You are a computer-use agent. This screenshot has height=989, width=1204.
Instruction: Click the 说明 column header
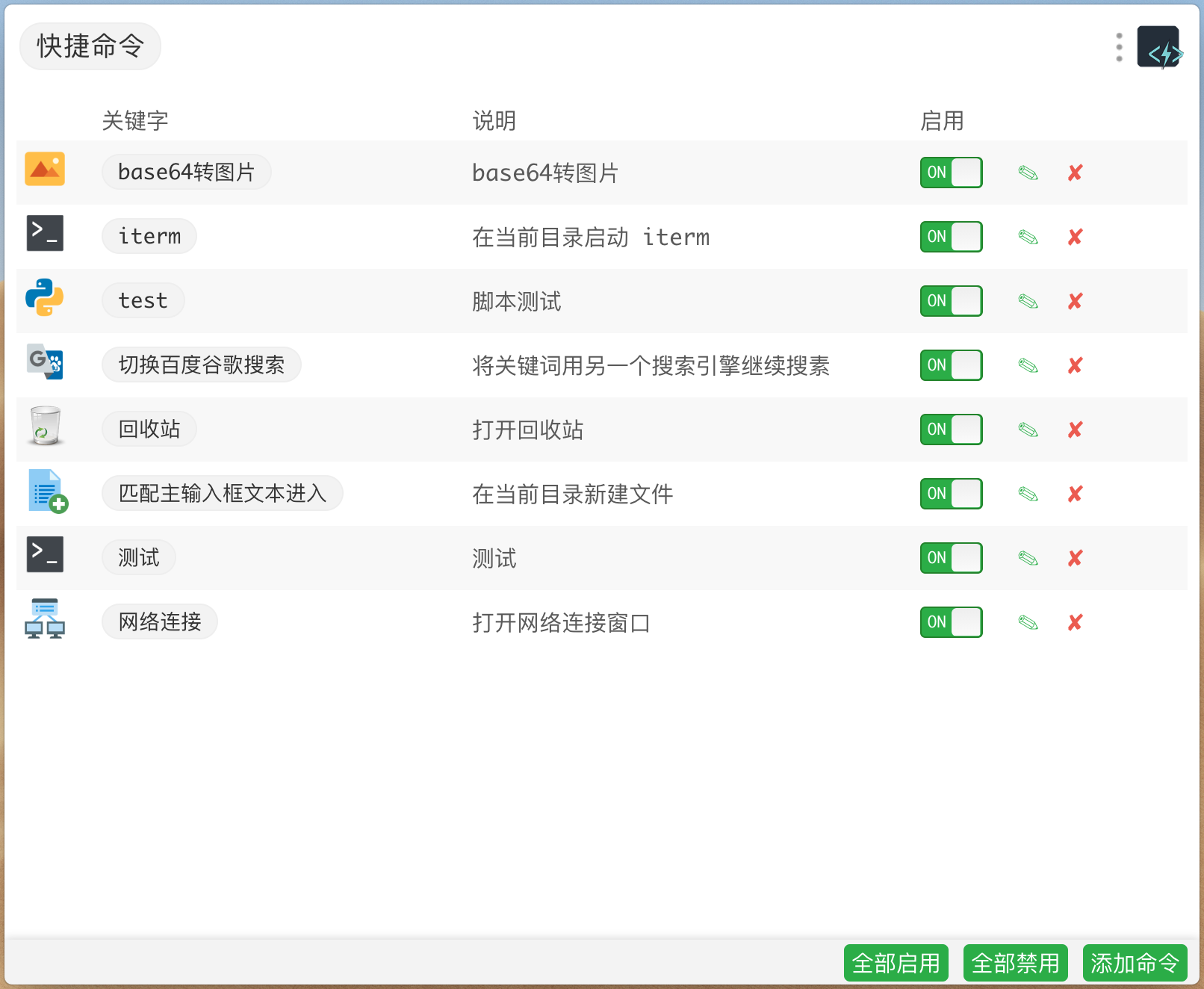[494, 121]
